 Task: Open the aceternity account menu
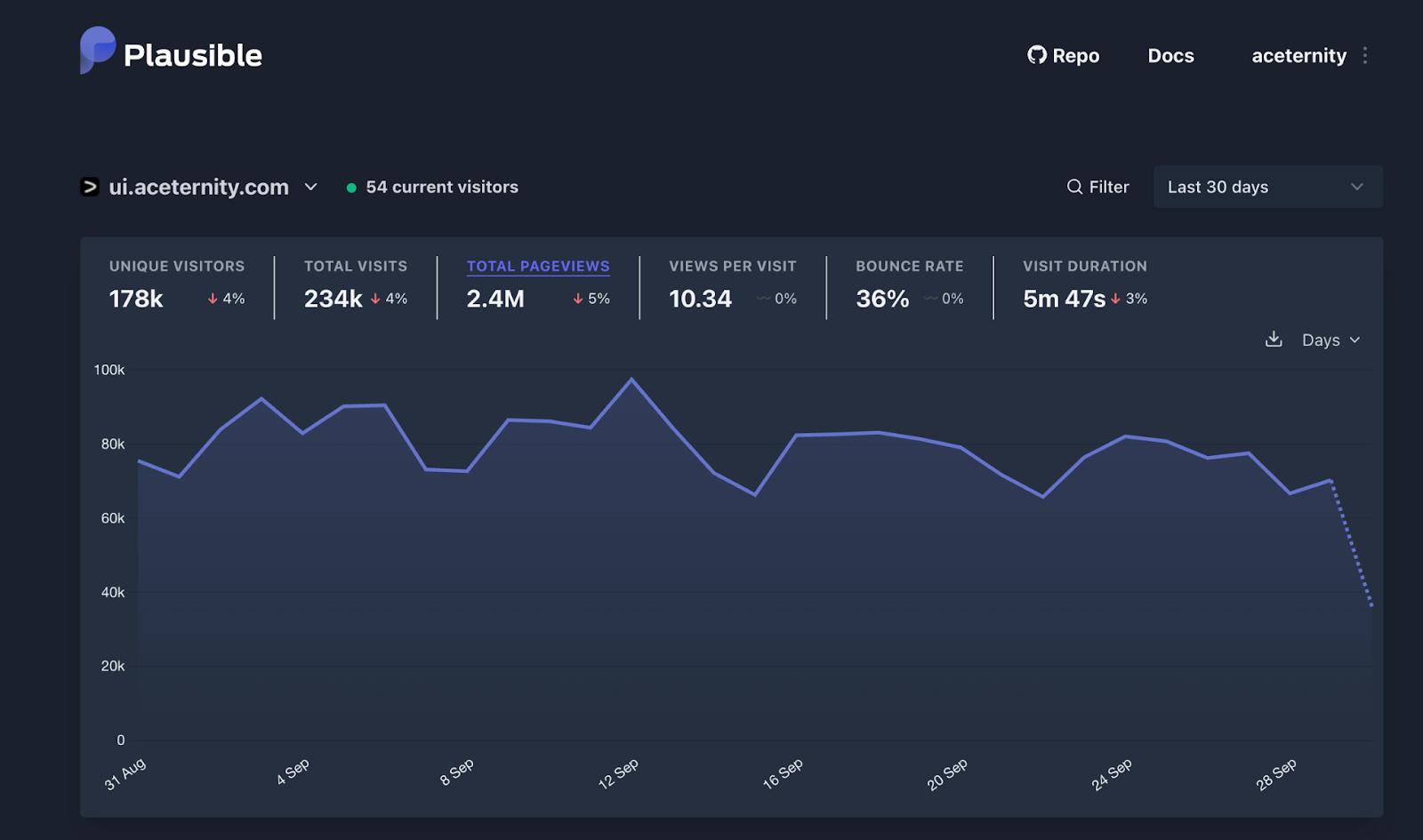[1298, 56]
